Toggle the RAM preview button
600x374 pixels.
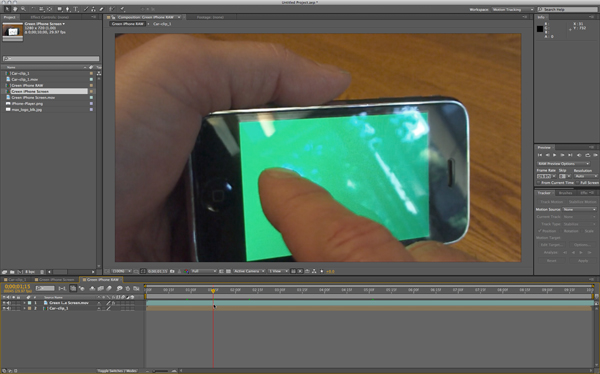click(x=595, y=155)
